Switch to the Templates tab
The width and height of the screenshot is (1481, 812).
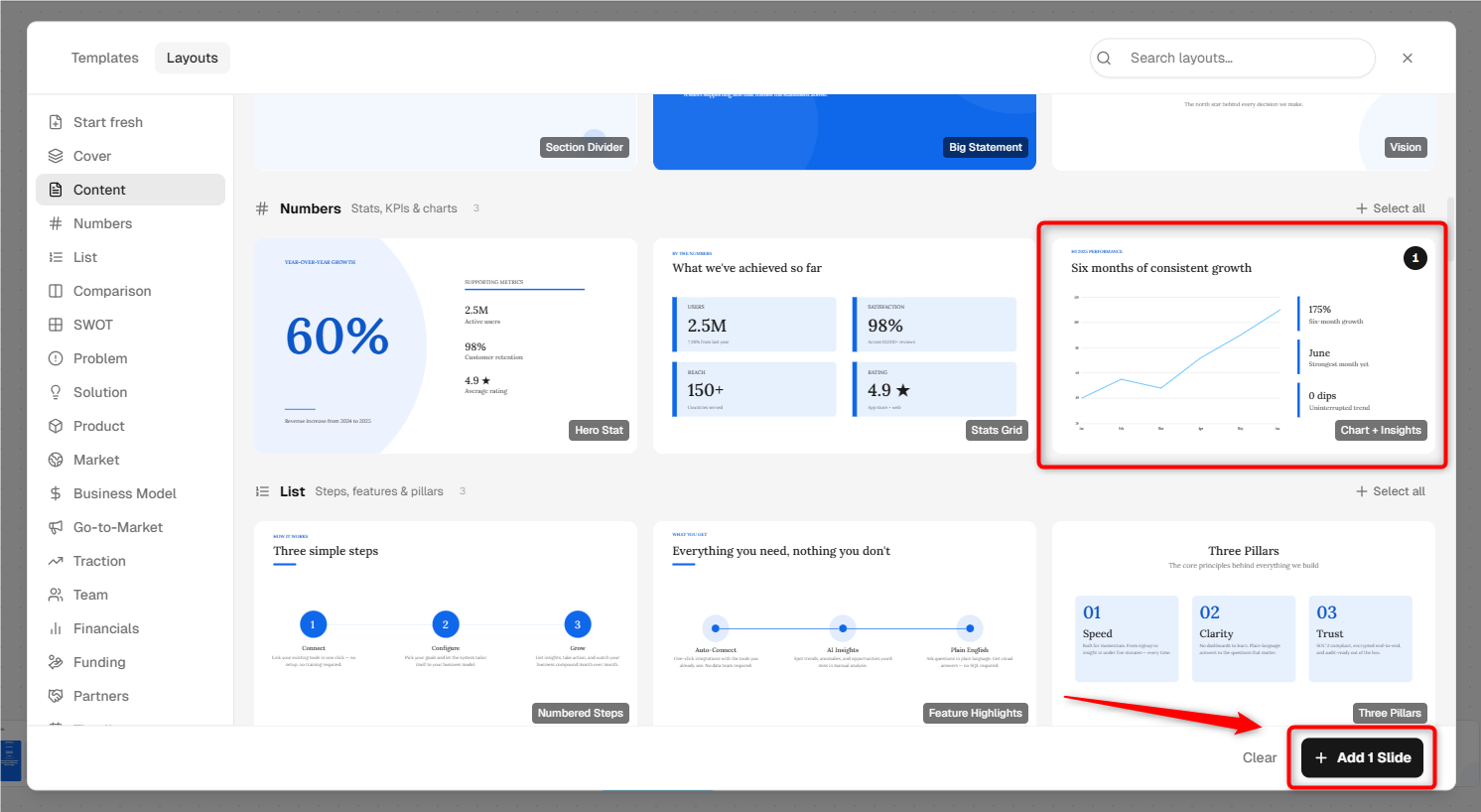coord(105,58)
